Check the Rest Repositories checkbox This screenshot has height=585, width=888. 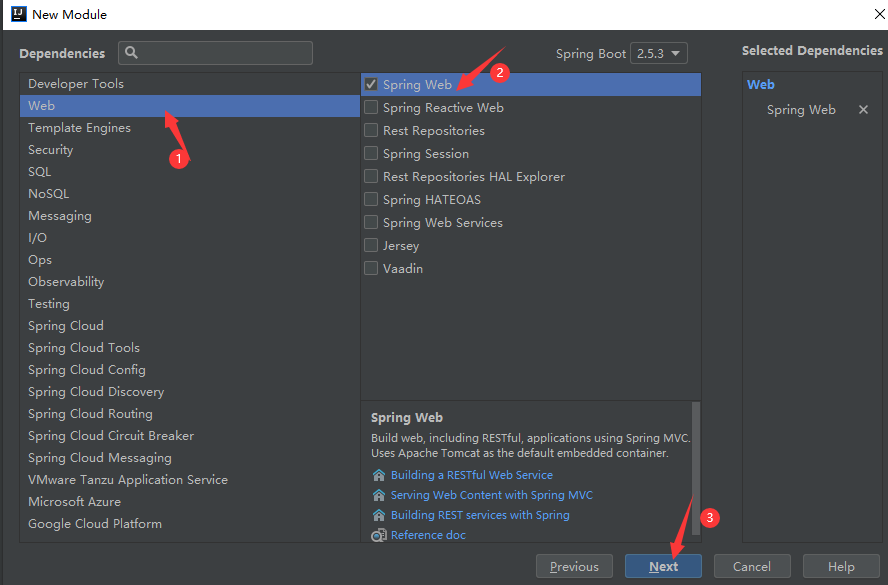click(371, 130)
